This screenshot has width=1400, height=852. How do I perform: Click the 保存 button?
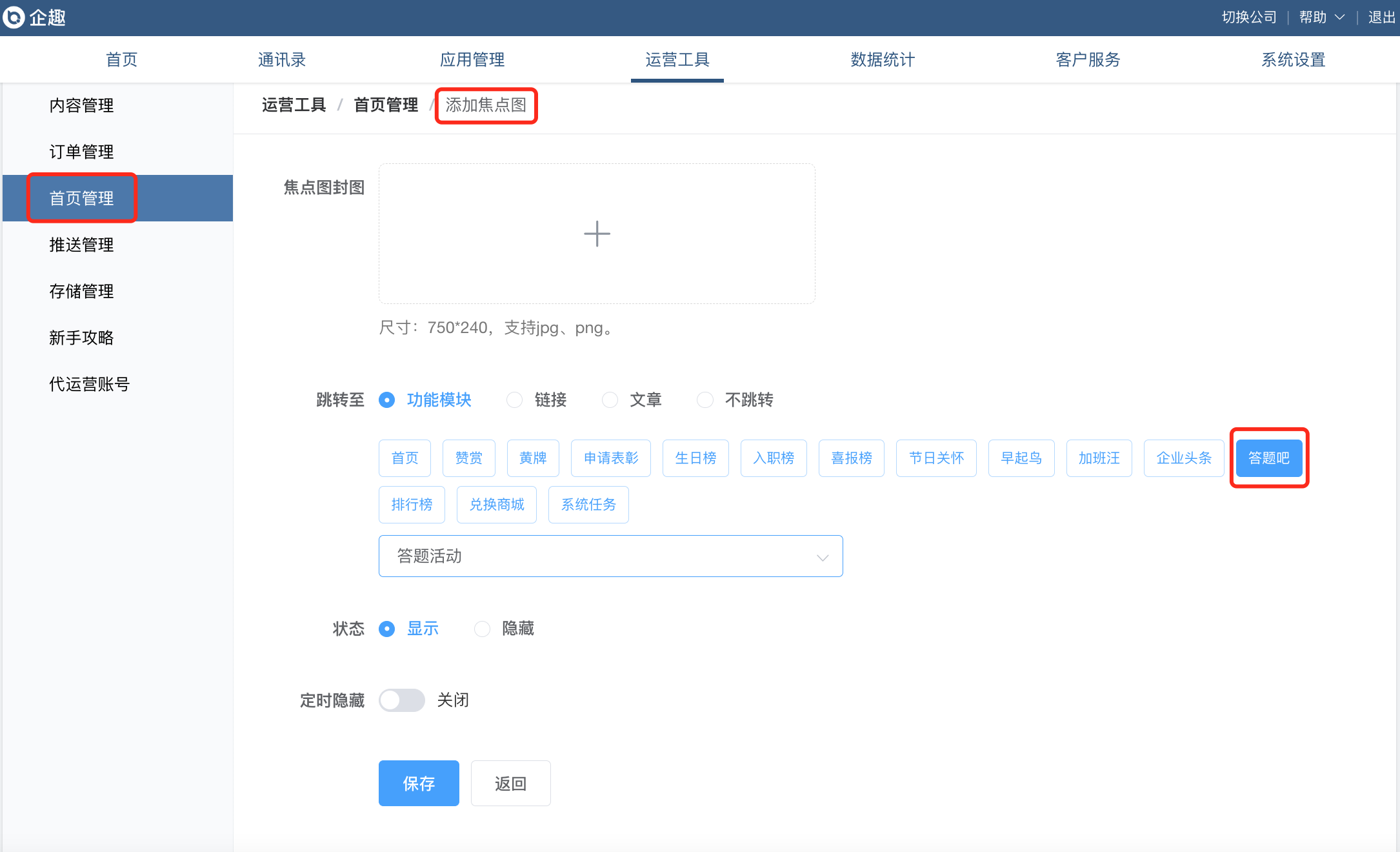pos(419,784)
